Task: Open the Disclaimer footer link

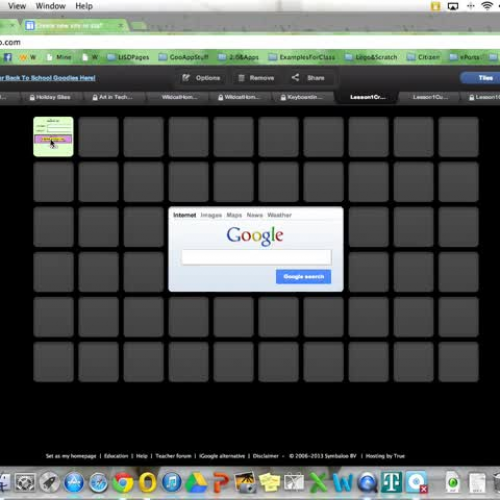Action: tap(266, 456)
